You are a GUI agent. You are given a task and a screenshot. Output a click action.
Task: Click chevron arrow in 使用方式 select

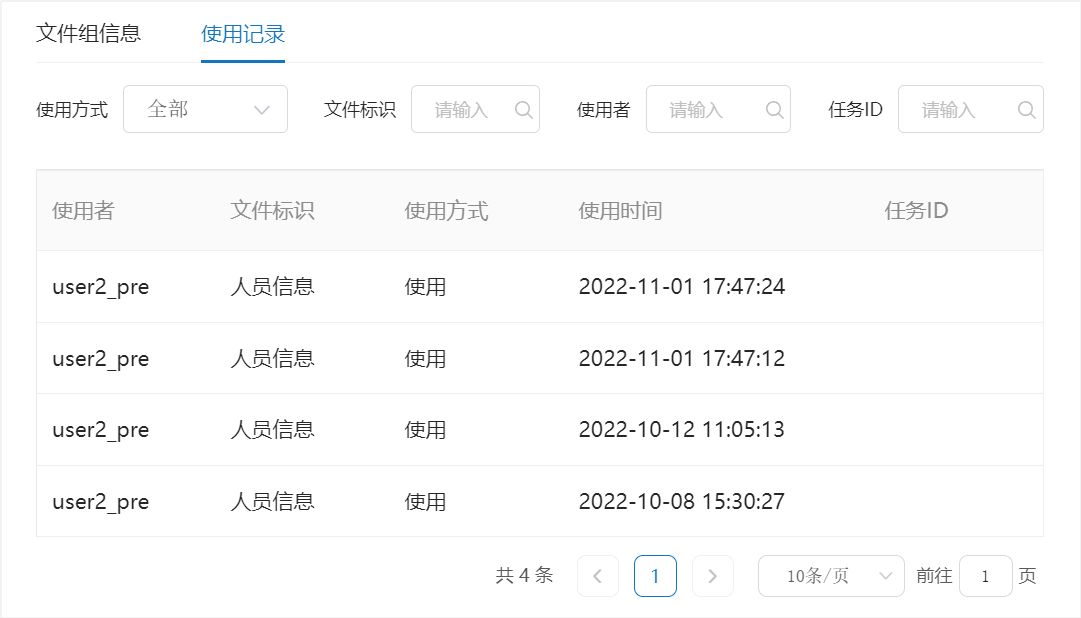tap(262, 110)
